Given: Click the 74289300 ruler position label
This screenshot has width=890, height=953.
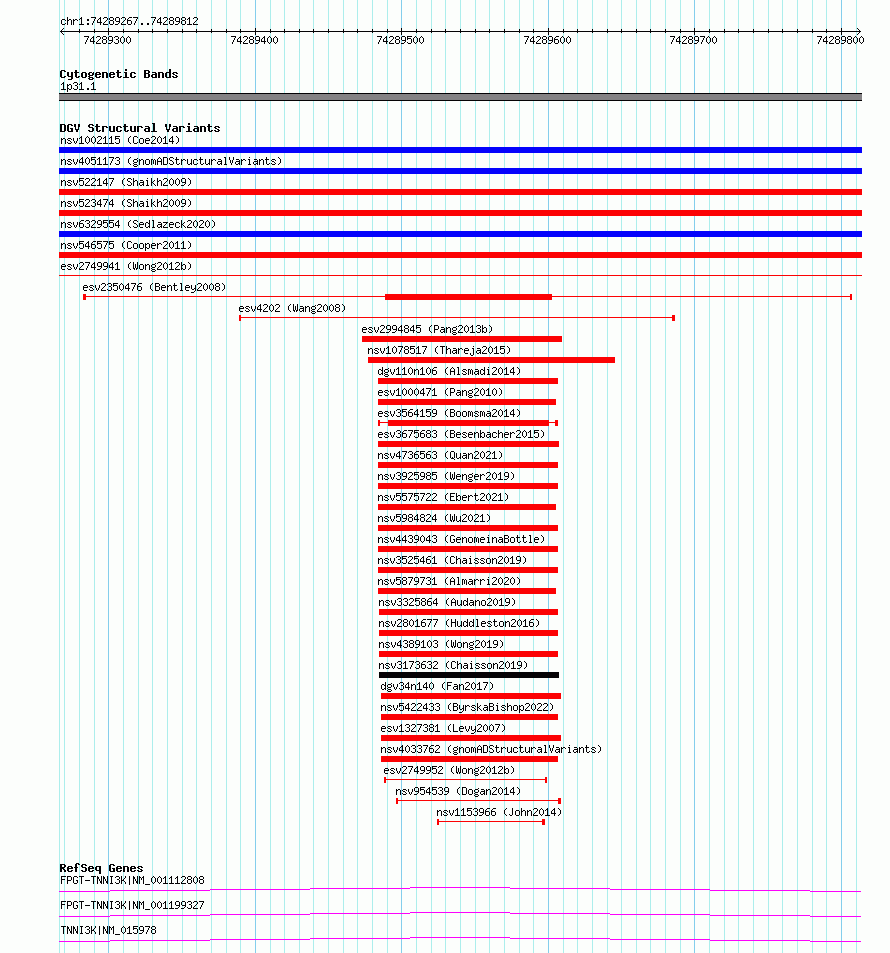Looking at the screenshot, I should (x=107, y=40).
